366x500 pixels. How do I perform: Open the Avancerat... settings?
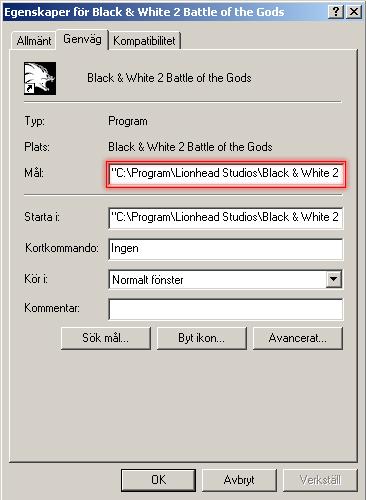[x=298, y=338]
